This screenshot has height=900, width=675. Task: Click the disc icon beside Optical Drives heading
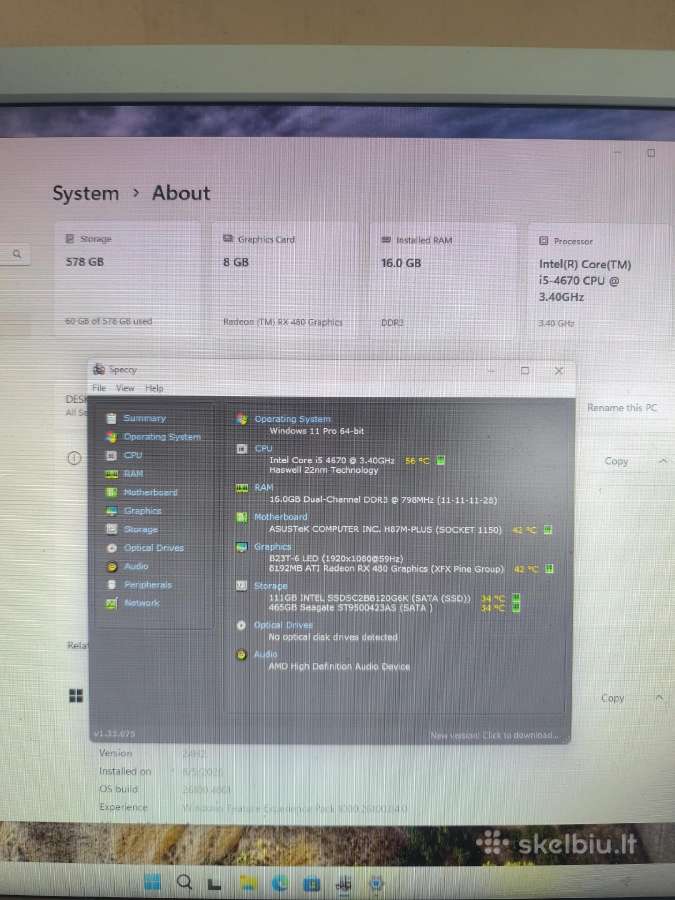pyautogui.click(x=241, y=625)
